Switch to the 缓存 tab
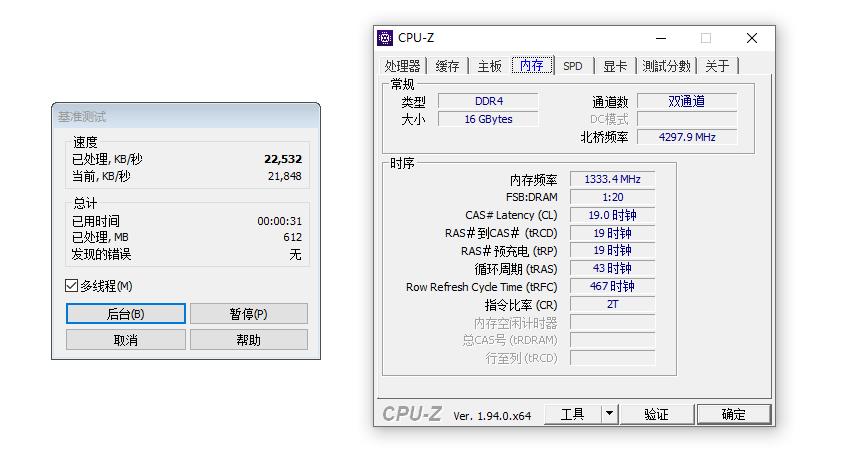Screen dimensions: 852x454 pyautogui.click(x=448, y=66)
